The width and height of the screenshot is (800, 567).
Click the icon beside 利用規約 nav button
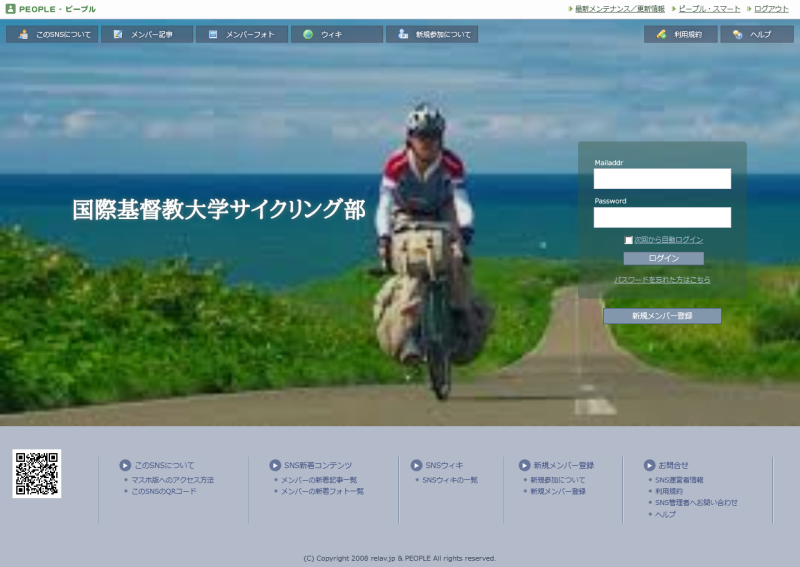[x=661, y=34]
